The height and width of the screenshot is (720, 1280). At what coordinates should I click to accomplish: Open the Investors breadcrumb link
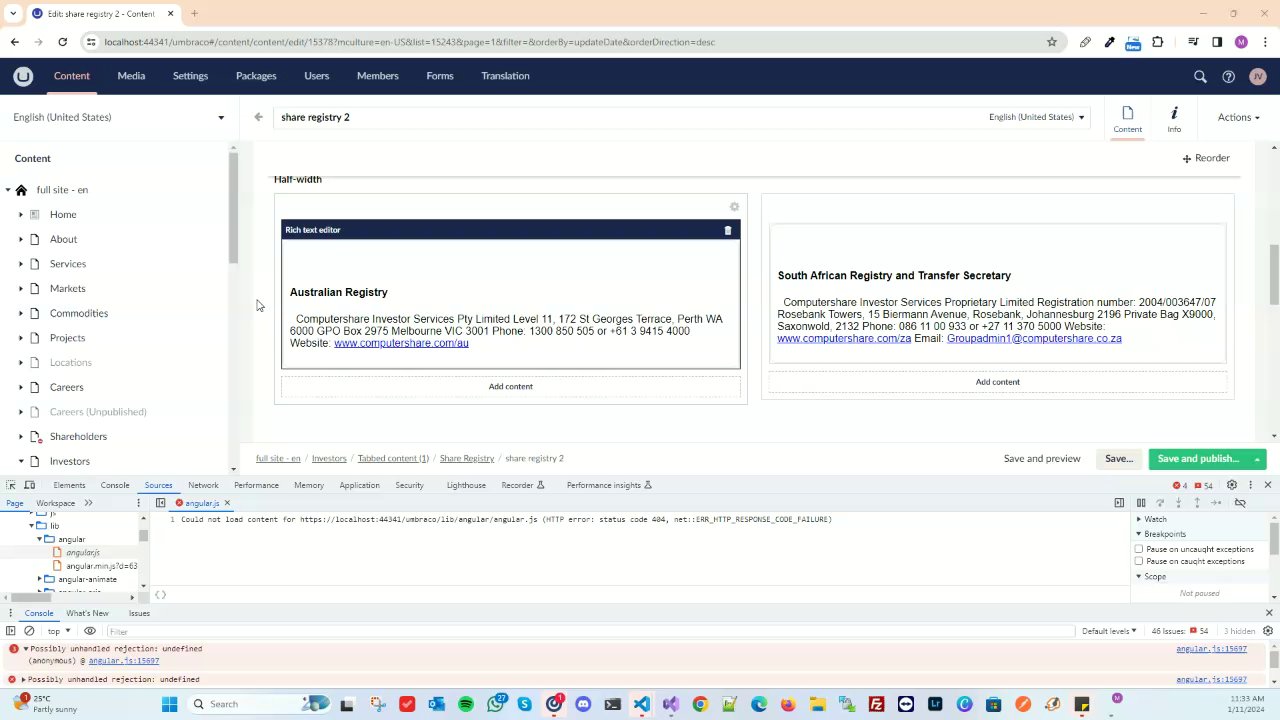point(329,458)
